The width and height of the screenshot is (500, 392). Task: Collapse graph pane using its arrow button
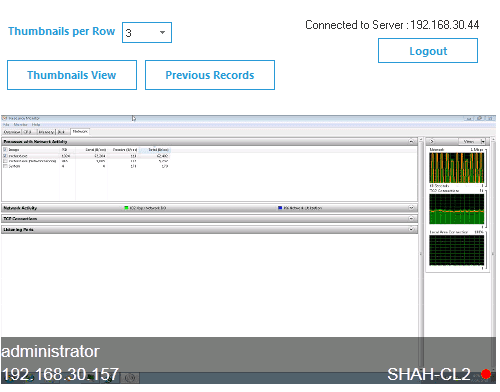pyautogui.click(x=431, y=141)
